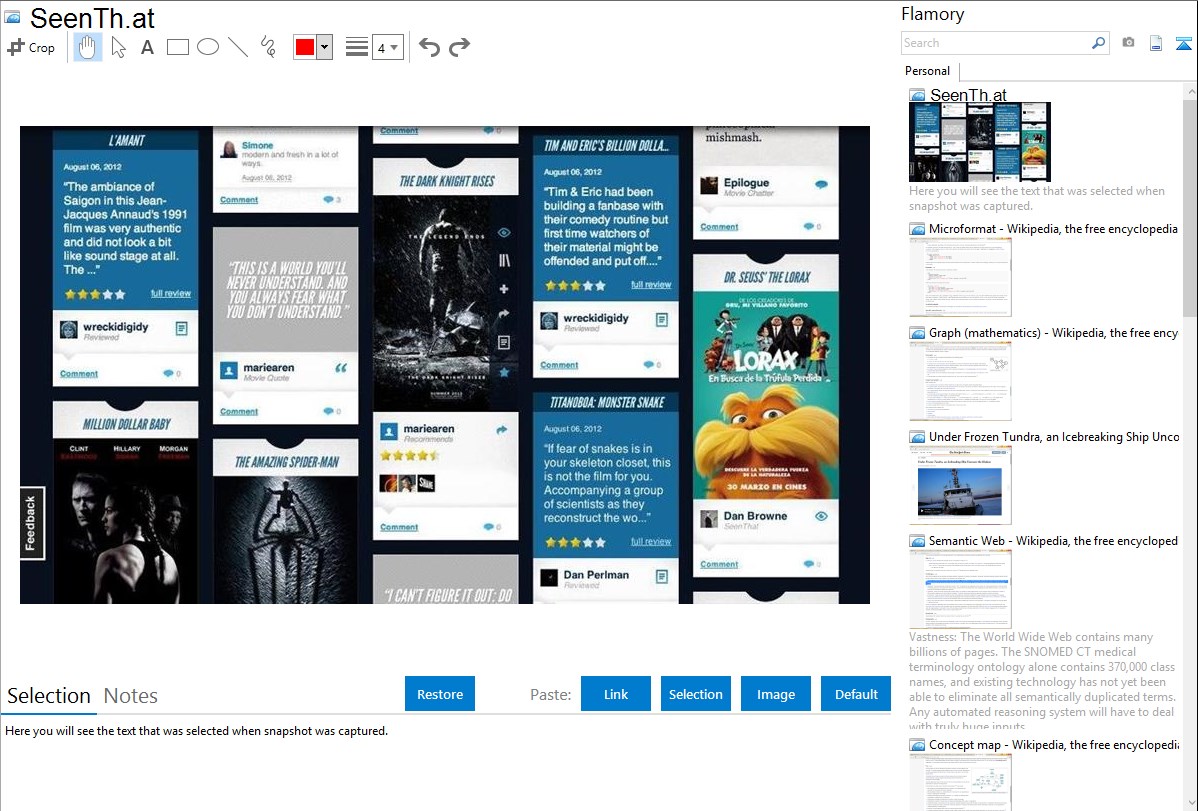Screen dimensions: 1198x811
Task: Click the Flamory search input field
Action: [x=996, y=43]
